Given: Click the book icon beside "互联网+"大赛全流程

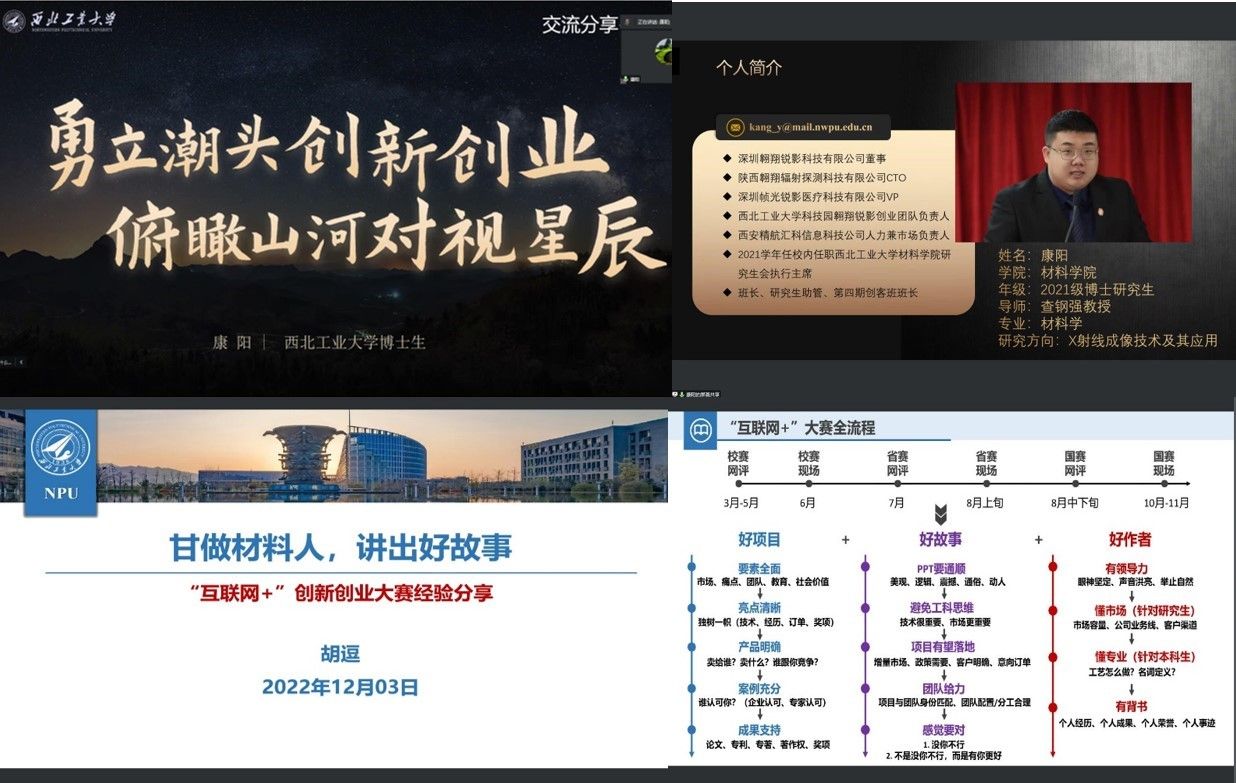Looking at the screenshot, I should (702, 427).
